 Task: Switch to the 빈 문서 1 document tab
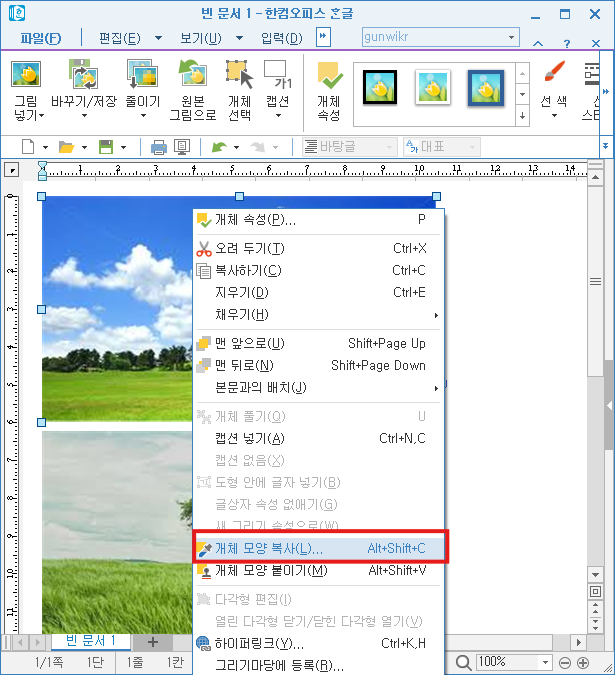point(91,641)
